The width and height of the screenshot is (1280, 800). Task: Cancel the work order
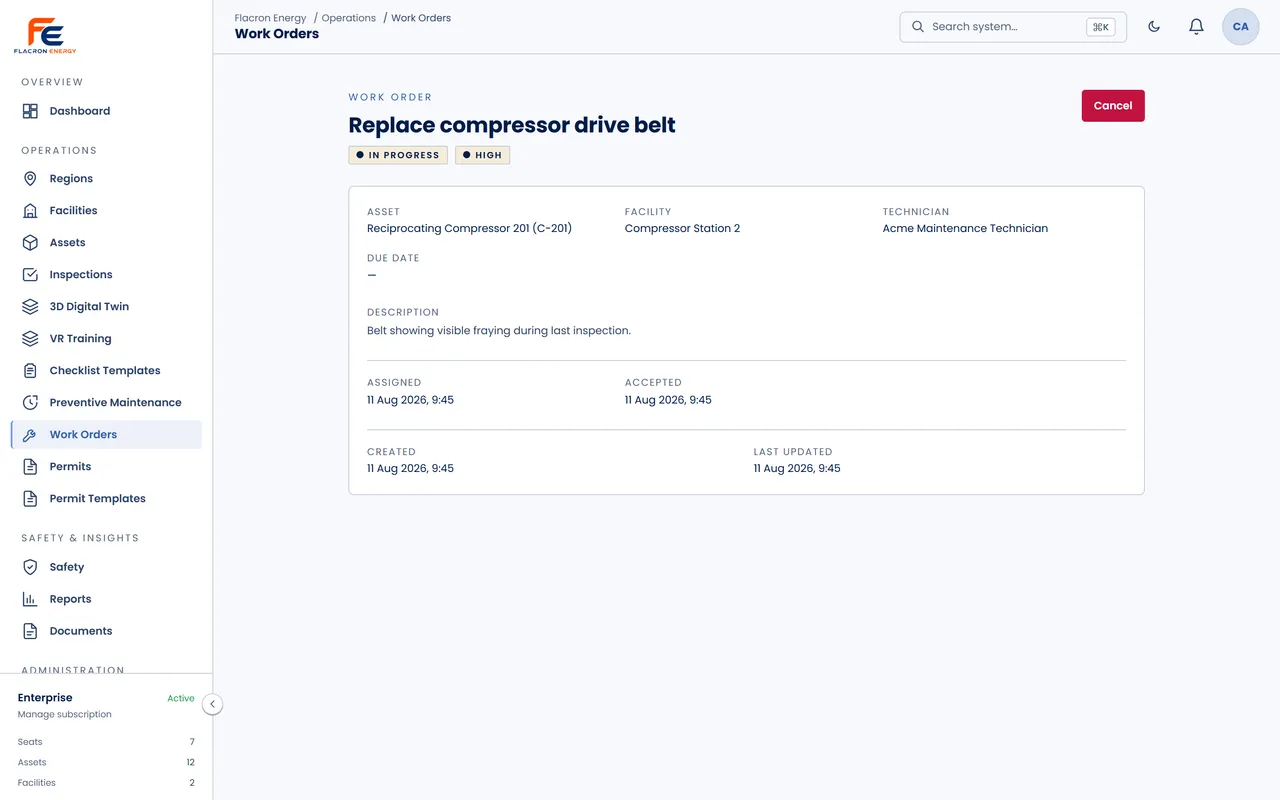pyautogui.click(x=1113, y=106)
